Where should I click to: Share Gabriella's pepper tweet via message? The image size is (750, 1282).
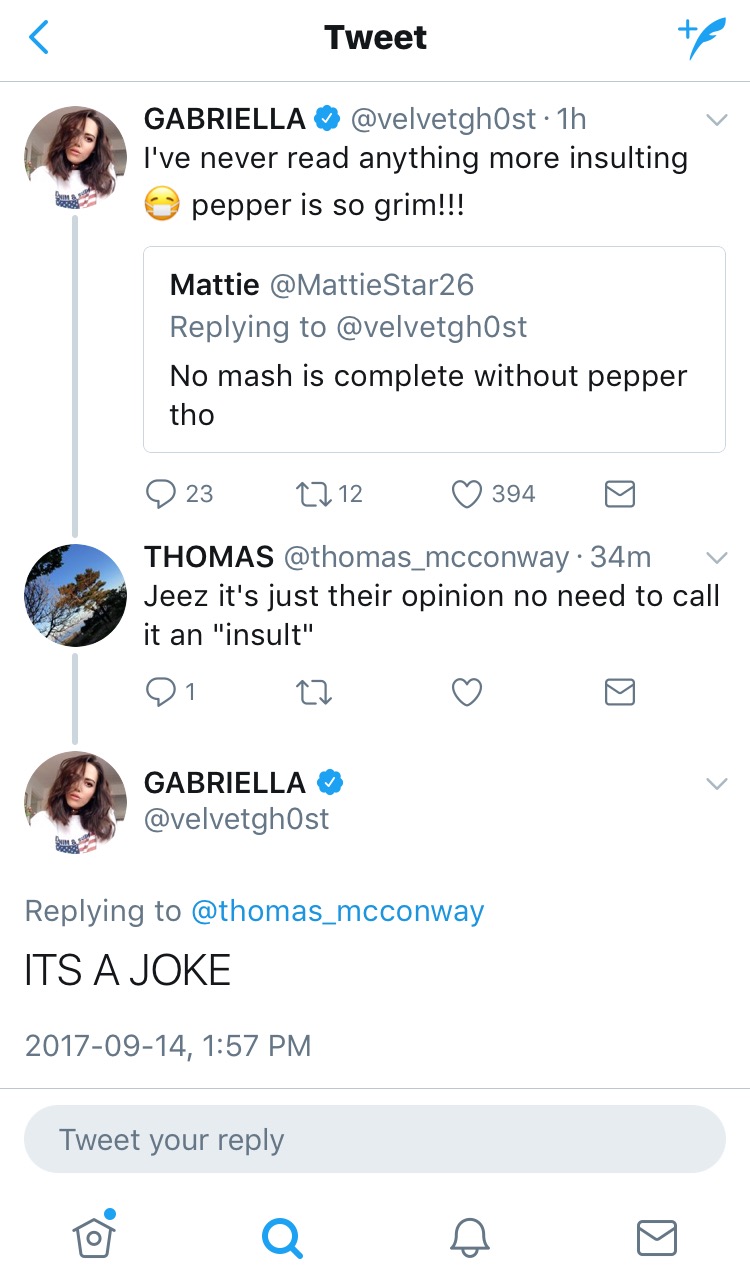620,494
